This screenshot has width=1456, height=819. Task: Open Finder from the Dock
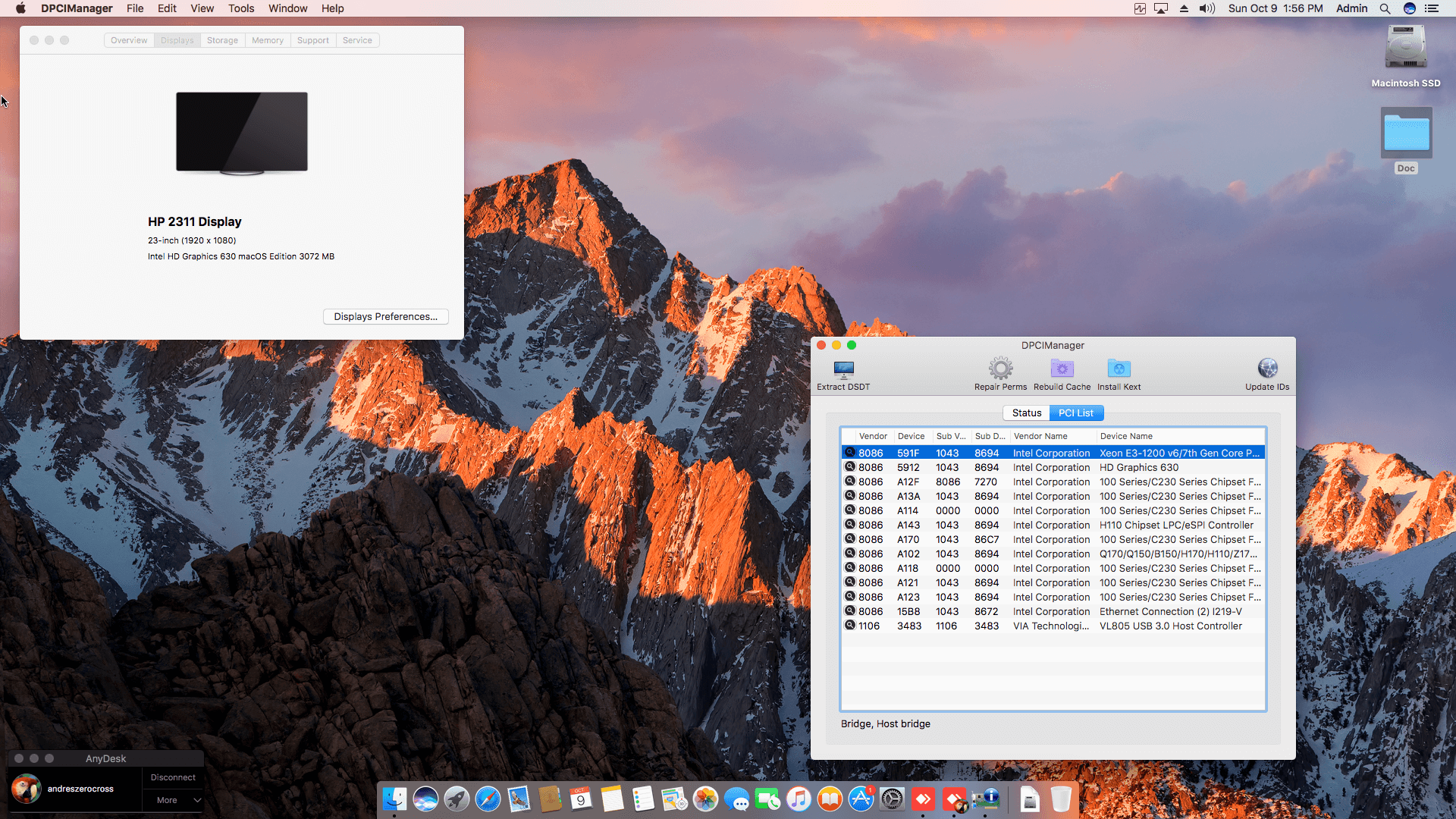[x=394, y=799]
